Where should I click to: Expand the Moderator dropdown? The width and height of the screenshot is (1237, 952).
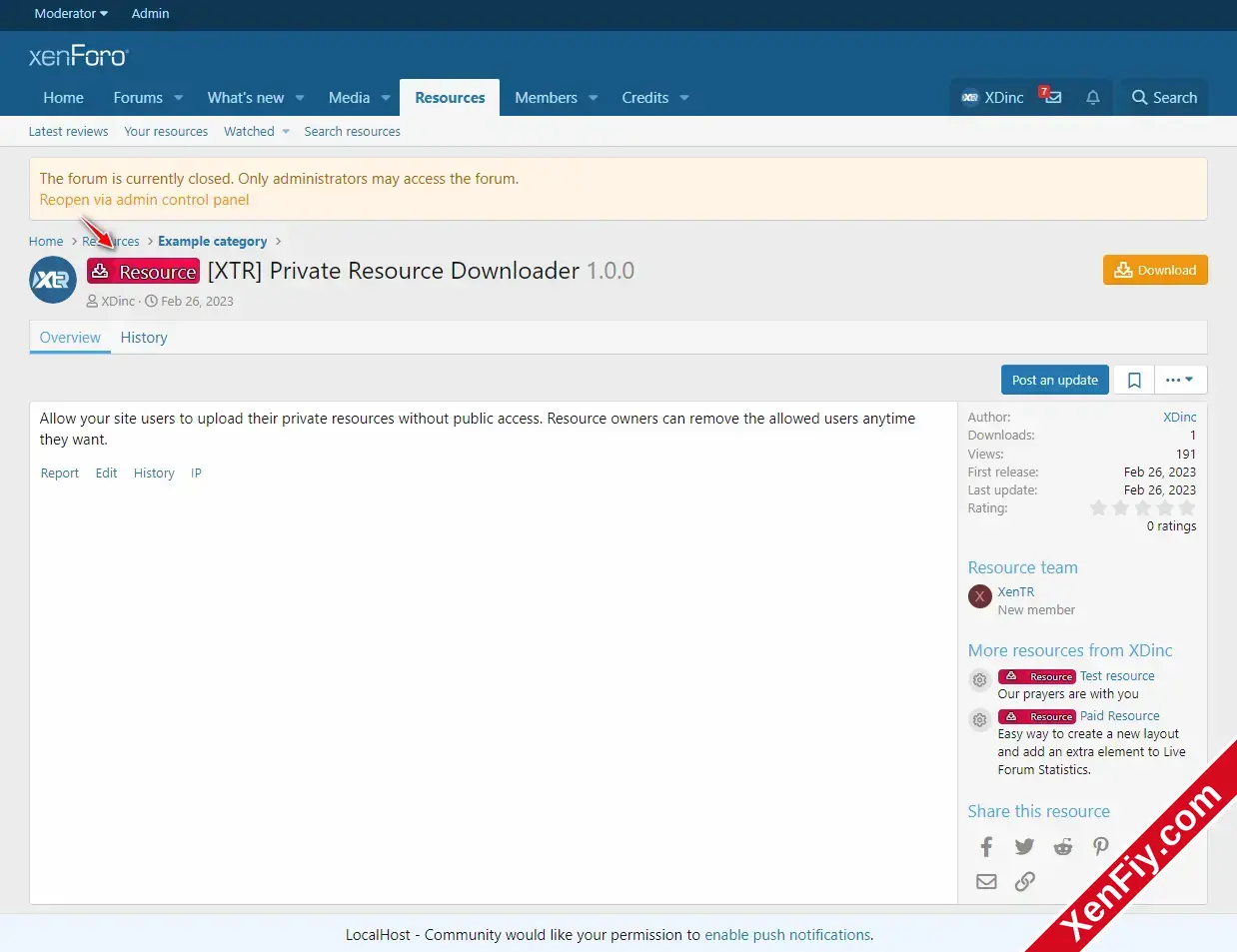tap(71, 13)
